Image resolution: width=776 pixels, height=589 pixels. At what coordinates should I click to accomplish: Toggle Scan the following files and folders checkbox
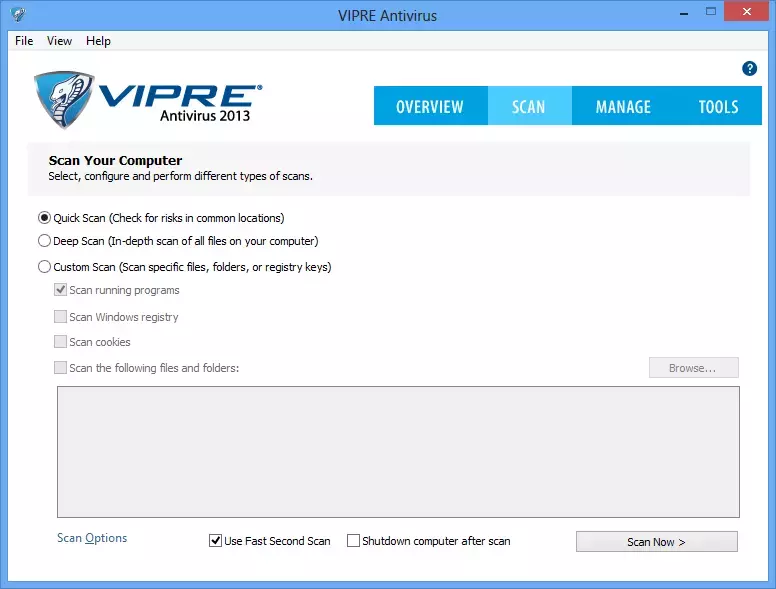tap(60, 368)
